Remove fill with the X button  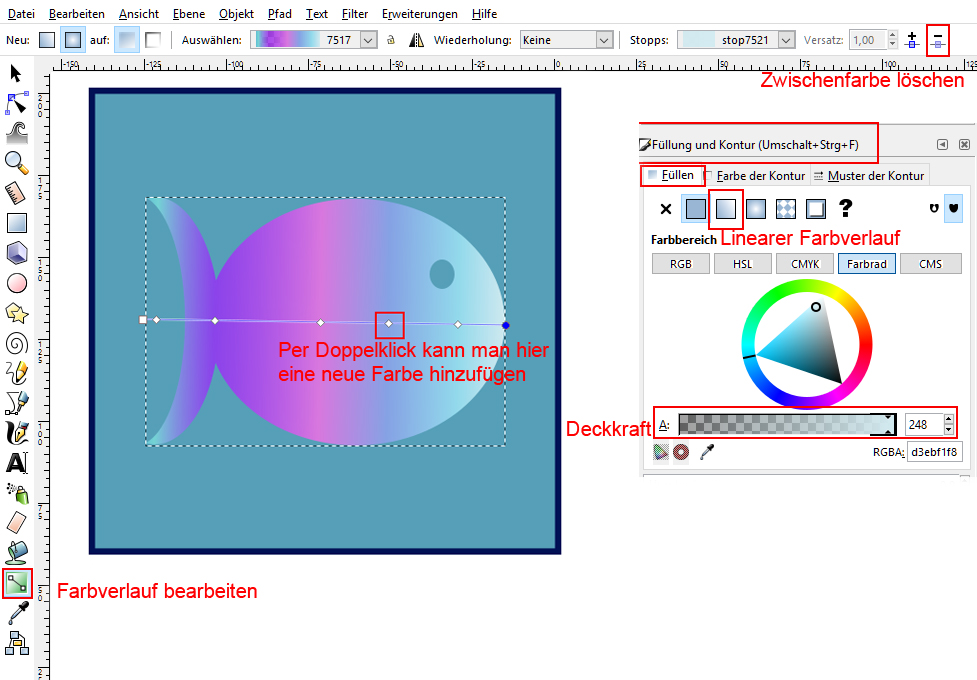pos(665,208)
